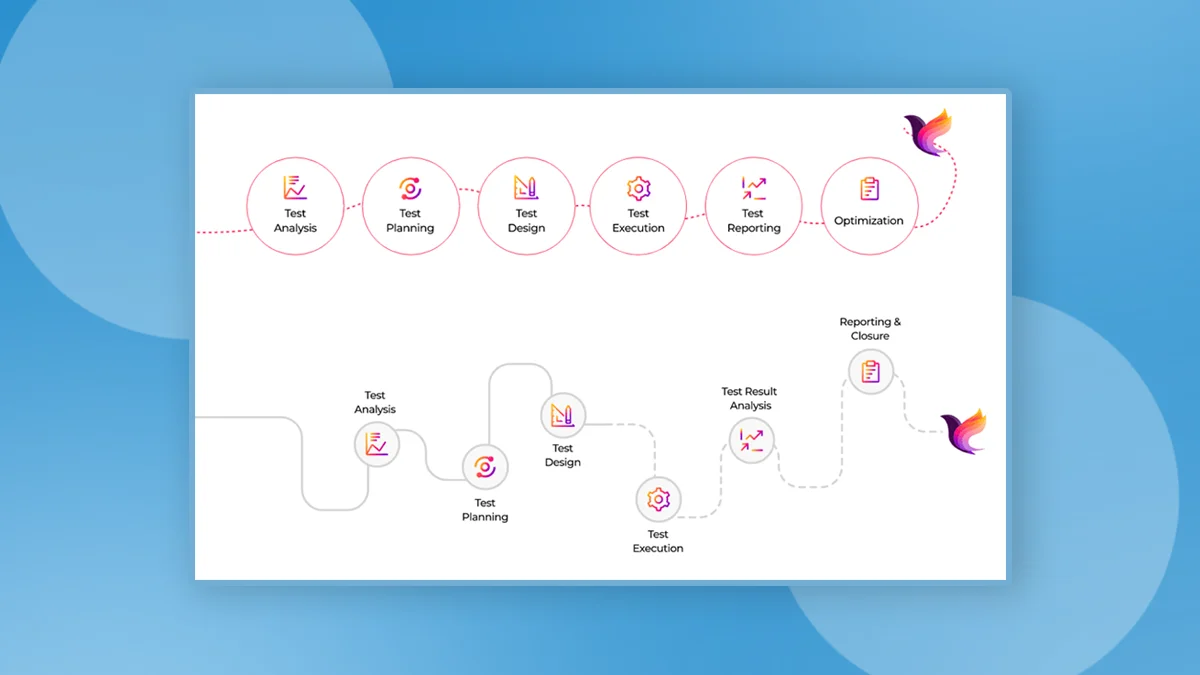The height and width of the screenshot is (675, 1200).
Task: Click the Test Analysis circle in top row
Action: [295, 206]
